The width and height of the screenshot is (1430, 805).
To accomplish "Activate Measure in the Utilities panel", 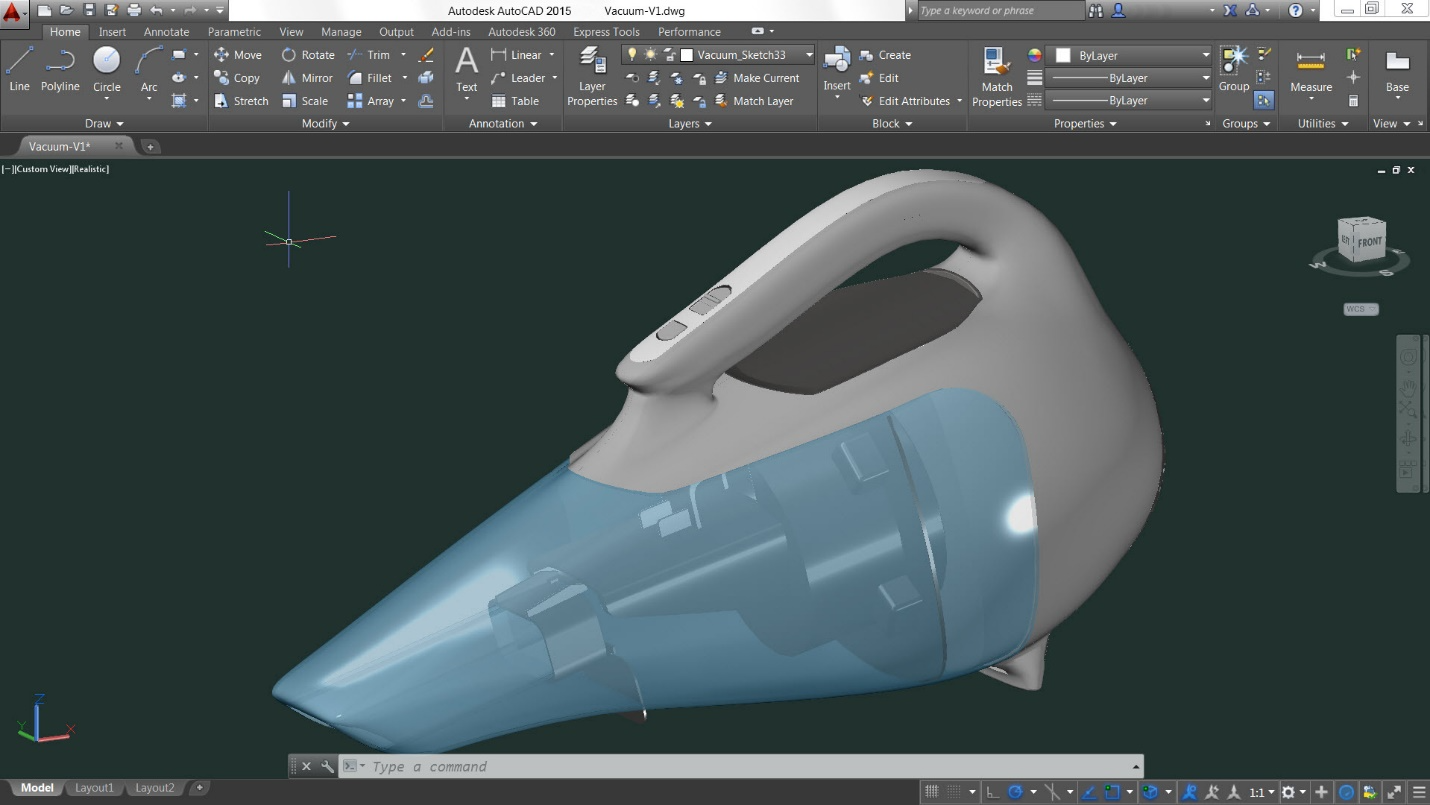I will [x=1310, y=70].
